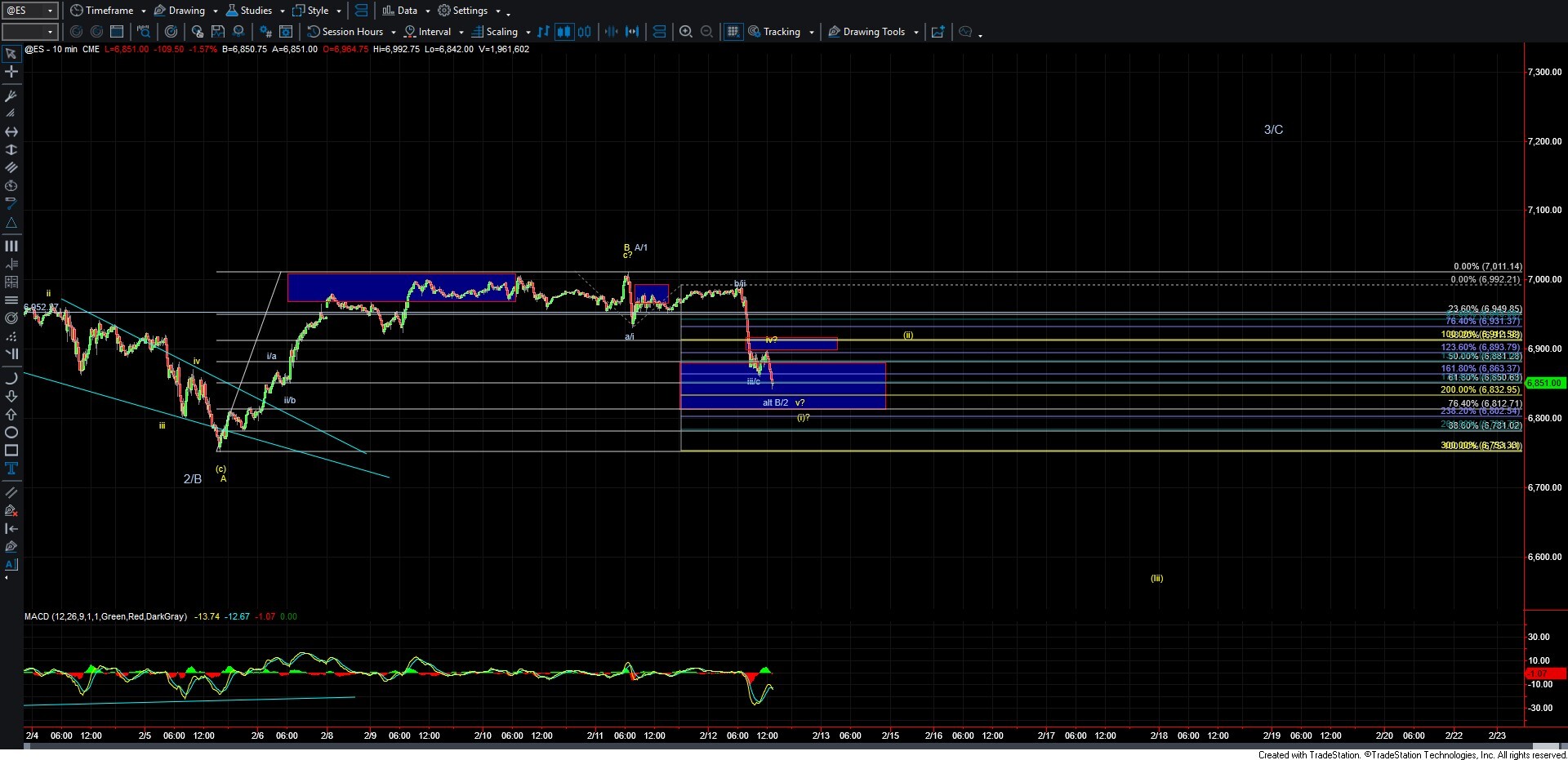Expand the Session Hours dropdown

(x=394, y=33)
